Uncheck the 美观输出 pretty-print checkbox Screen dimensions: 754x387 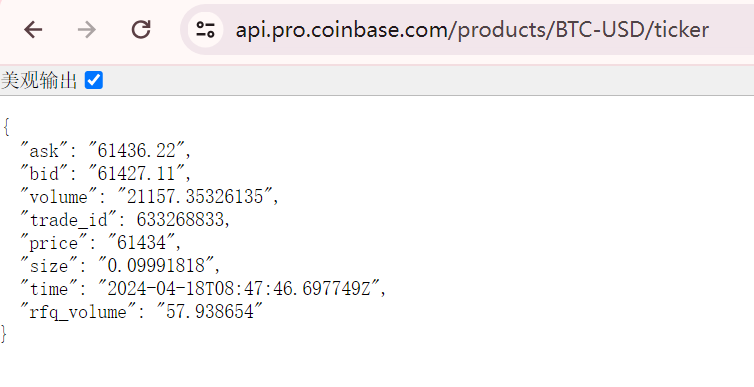(x=94, y=80)
